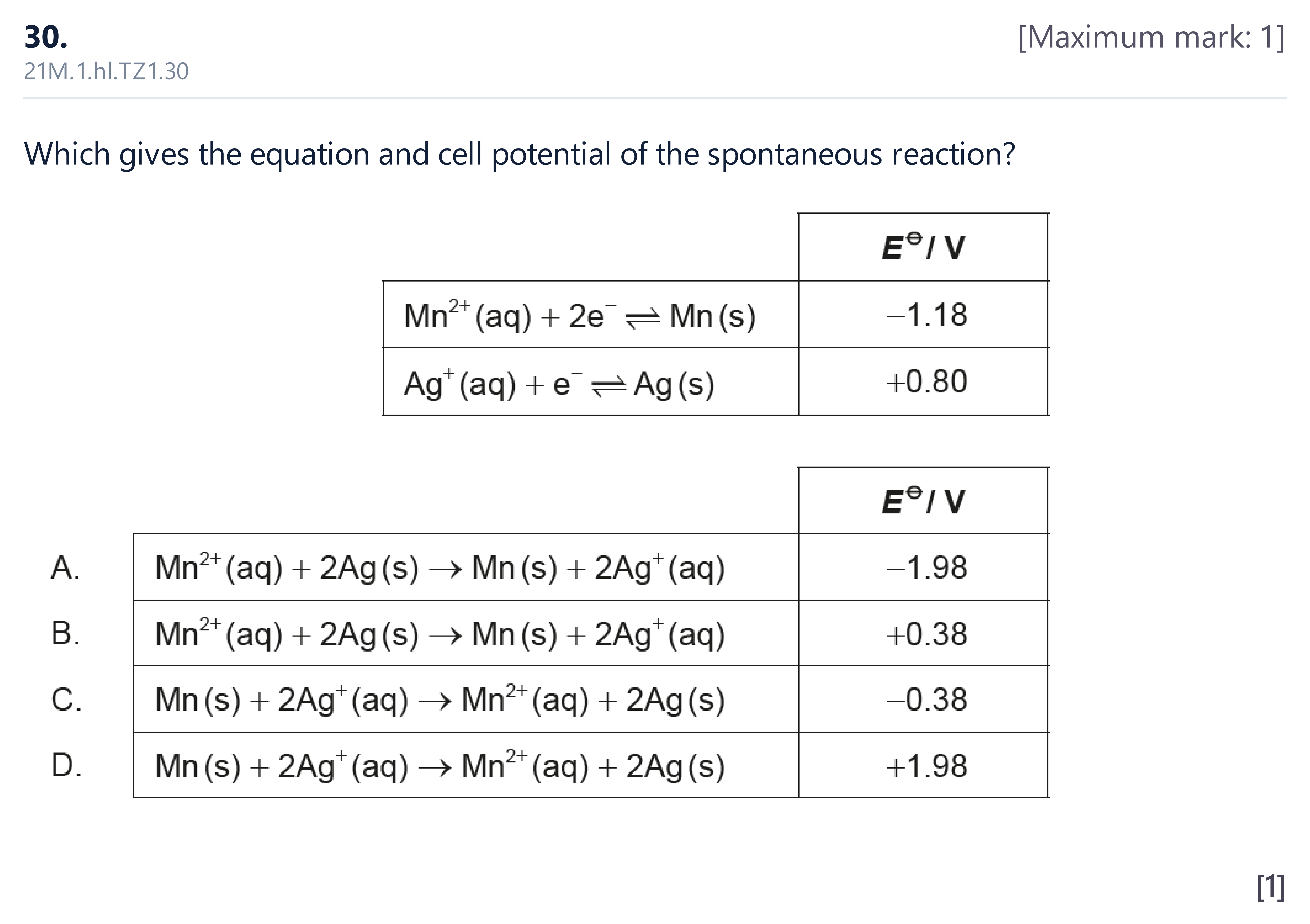1310x924 pixels.
Task: Click the question text about spontaneous reaction
Action: [519, 154]
